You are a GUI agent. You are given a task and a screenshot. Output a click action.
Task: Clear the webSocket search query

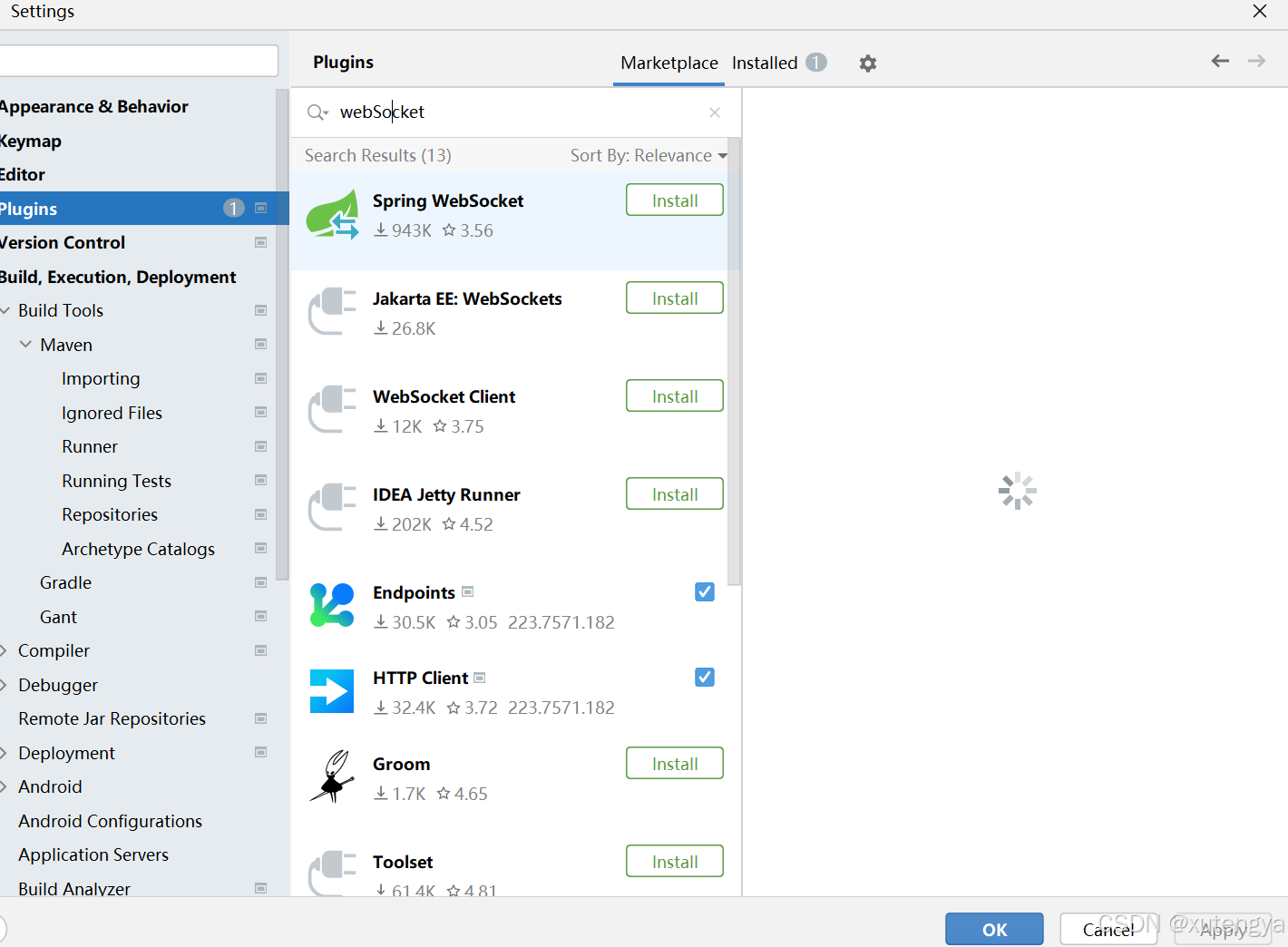tap(715, 112)
